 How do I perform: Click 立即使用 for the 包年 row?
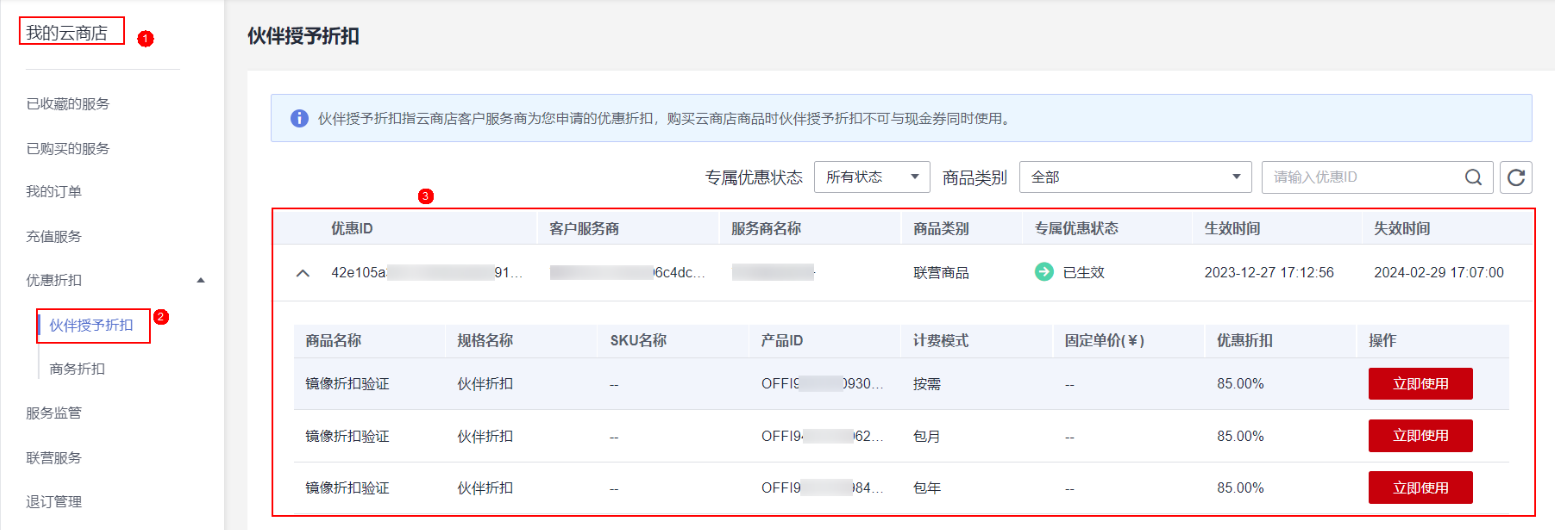point(1420,487)
